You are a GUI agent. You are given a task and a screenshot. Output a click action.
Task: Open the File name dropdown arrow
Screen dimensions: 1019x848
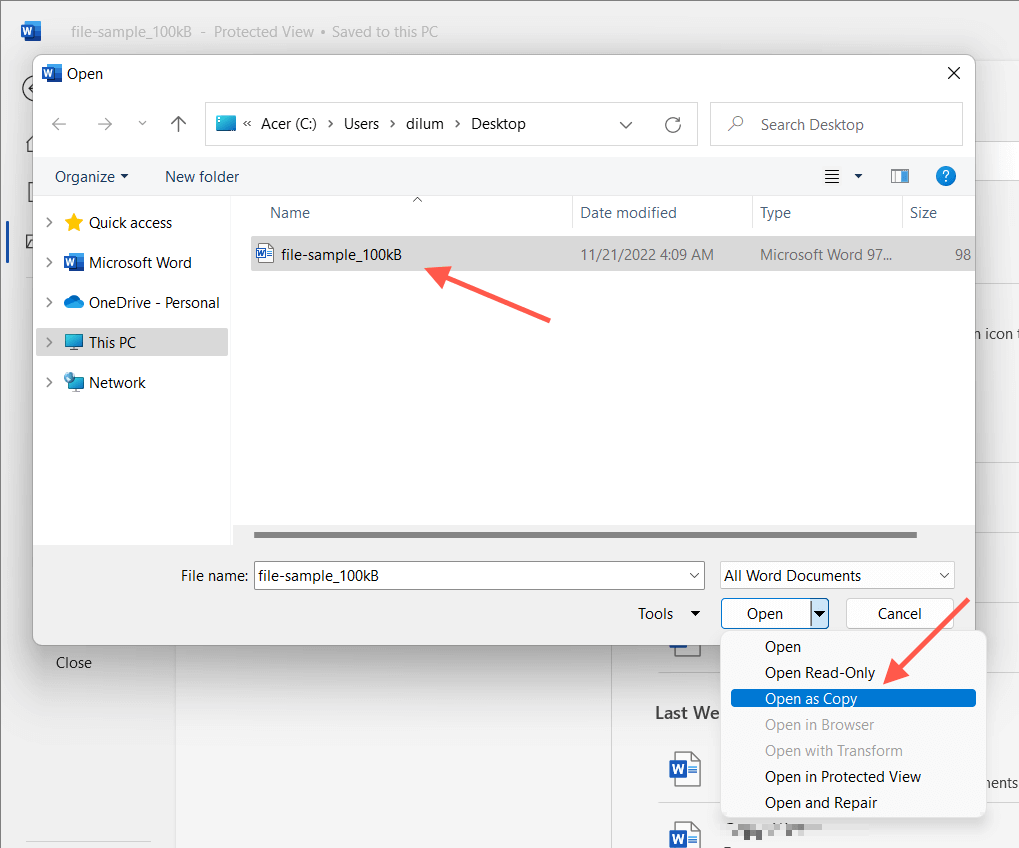pos(694,576)
